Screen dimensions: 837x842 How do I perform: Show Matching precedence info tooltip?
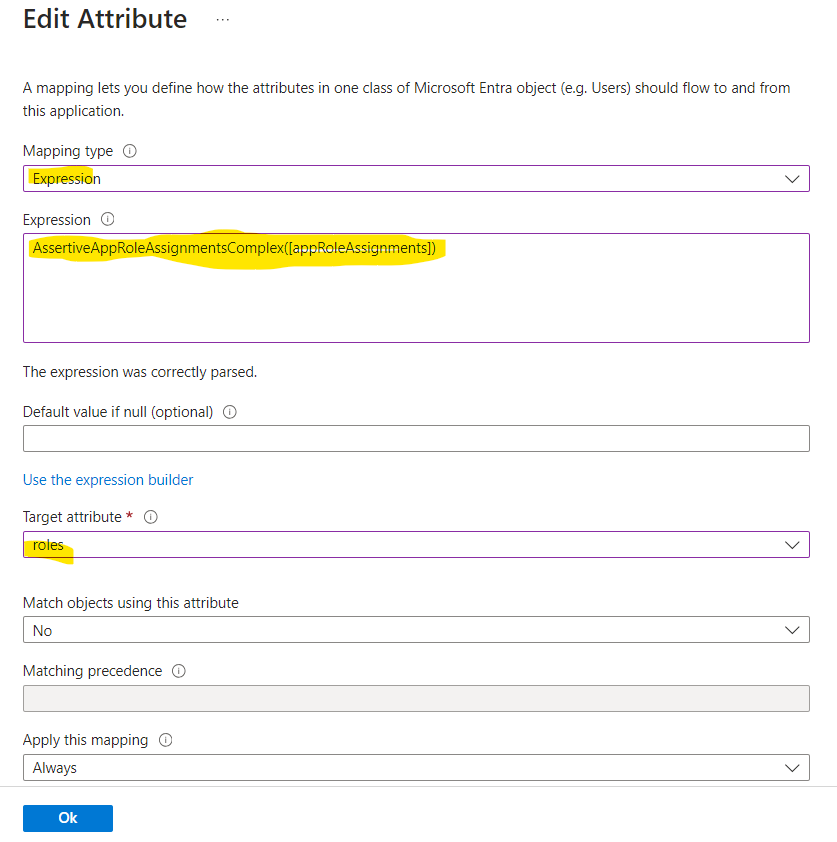[x=179, y=671]
